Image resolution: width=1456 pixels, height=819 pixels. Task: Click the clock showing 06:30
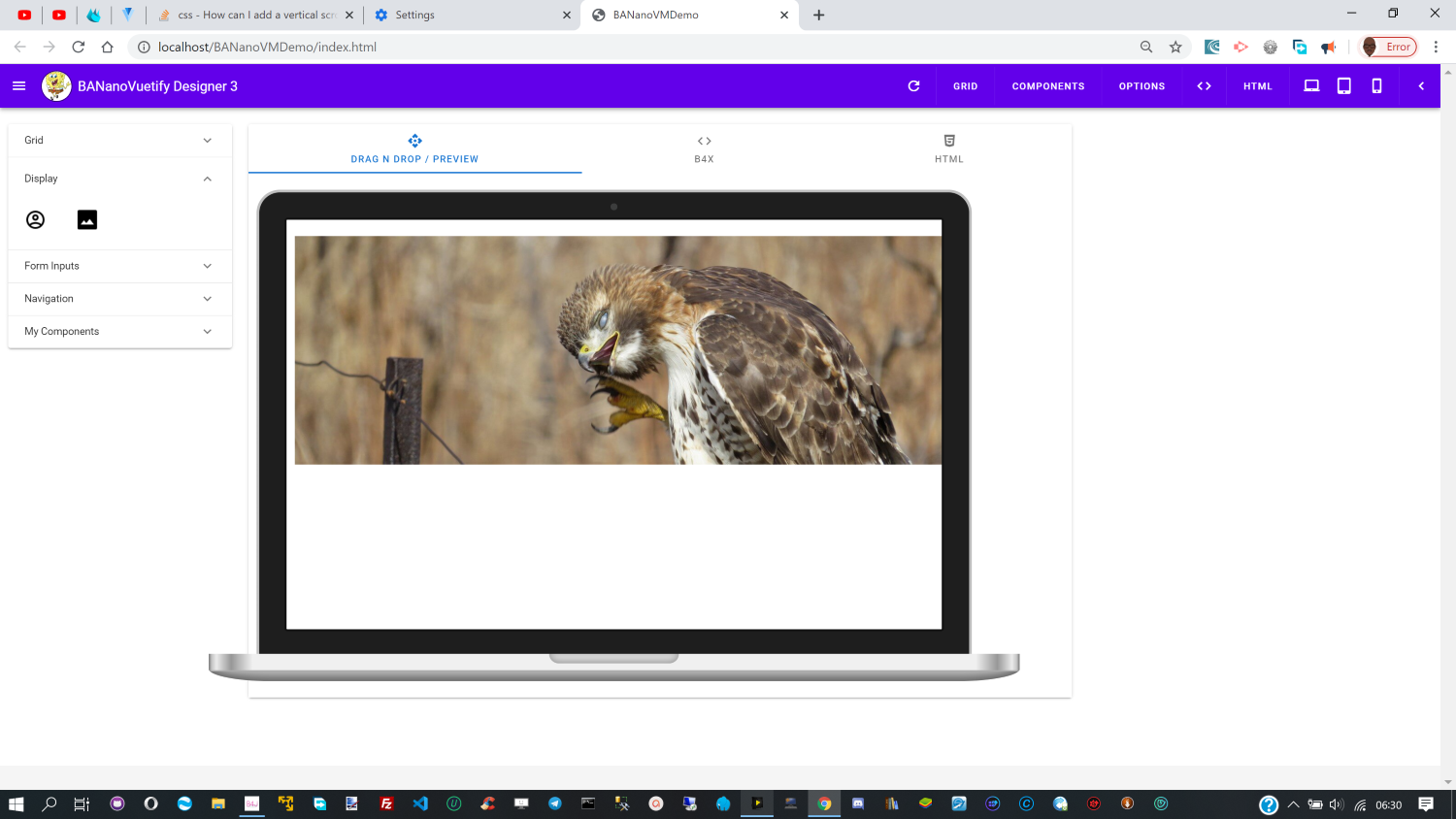tap(1389, 805)
